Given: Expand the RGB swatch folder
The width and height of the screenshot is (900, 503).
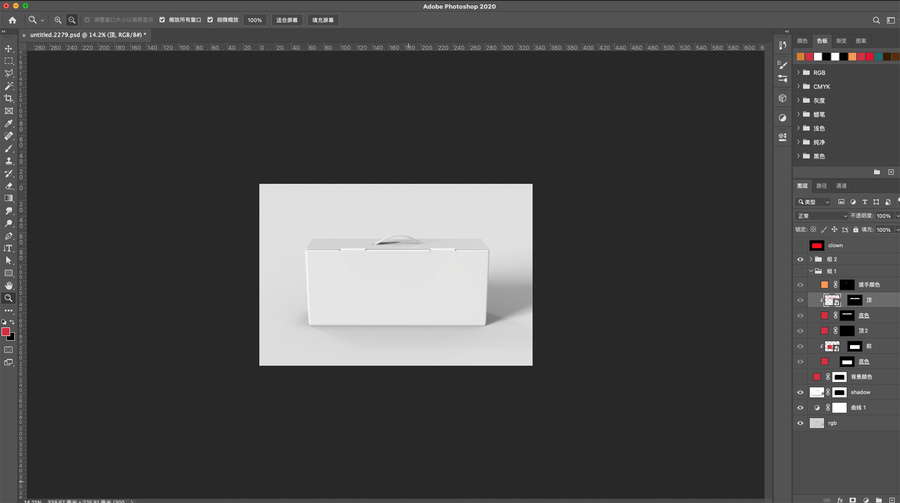Looking at the screenshot, I should click(x=798, y=72).
